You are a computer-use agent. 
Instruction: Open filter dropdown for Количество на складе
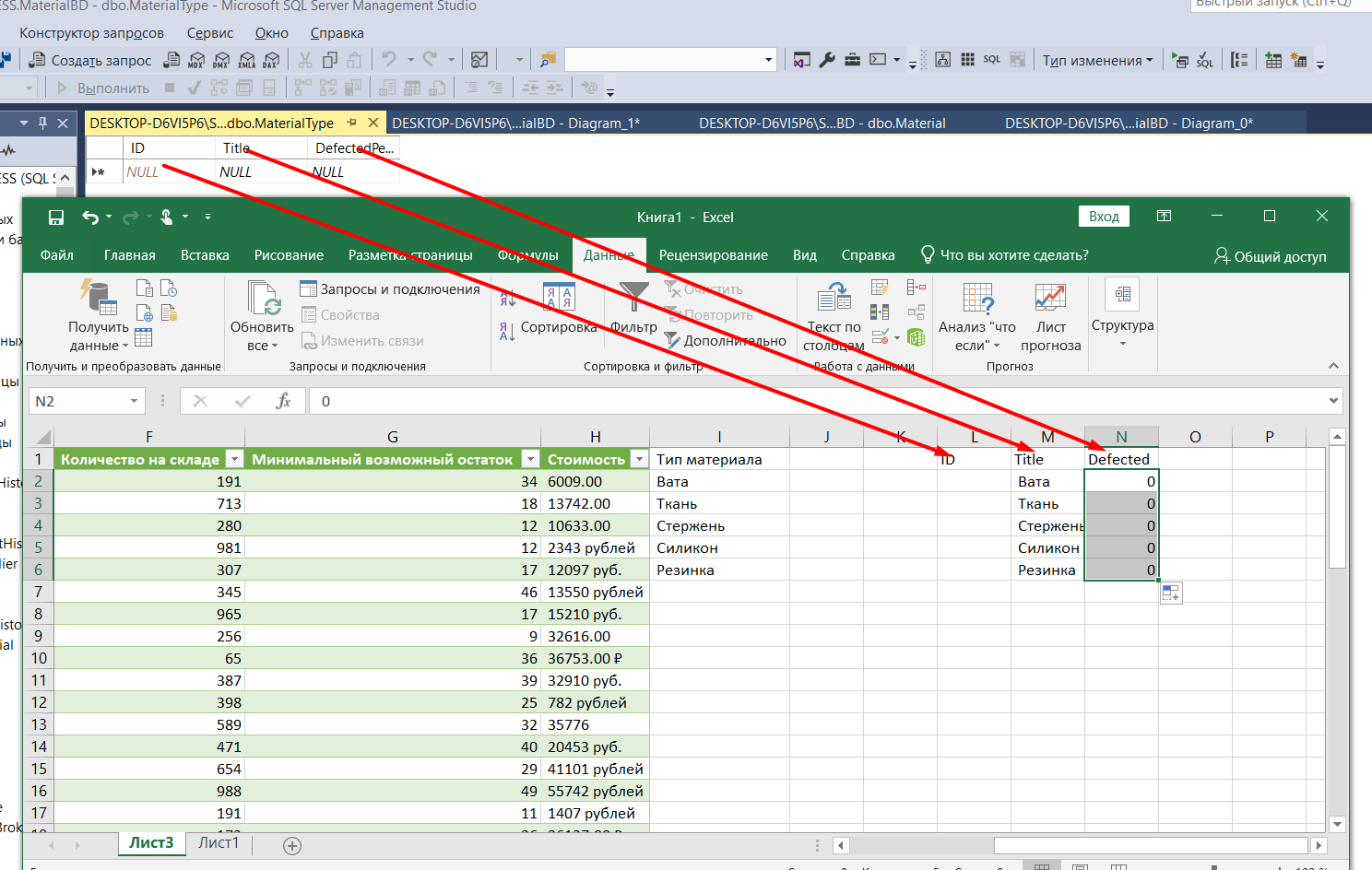click(234, 459)
